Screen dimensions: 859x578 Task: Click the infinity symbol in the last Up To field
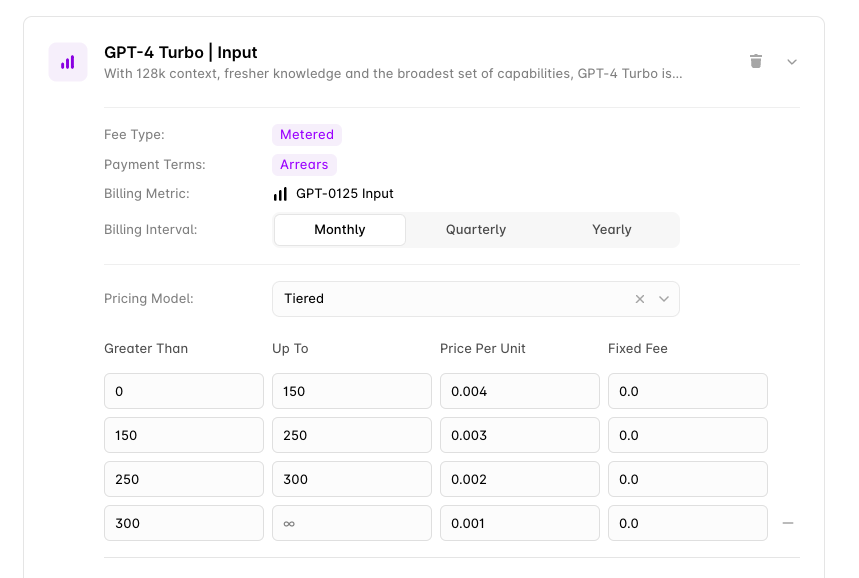point(290,522)
